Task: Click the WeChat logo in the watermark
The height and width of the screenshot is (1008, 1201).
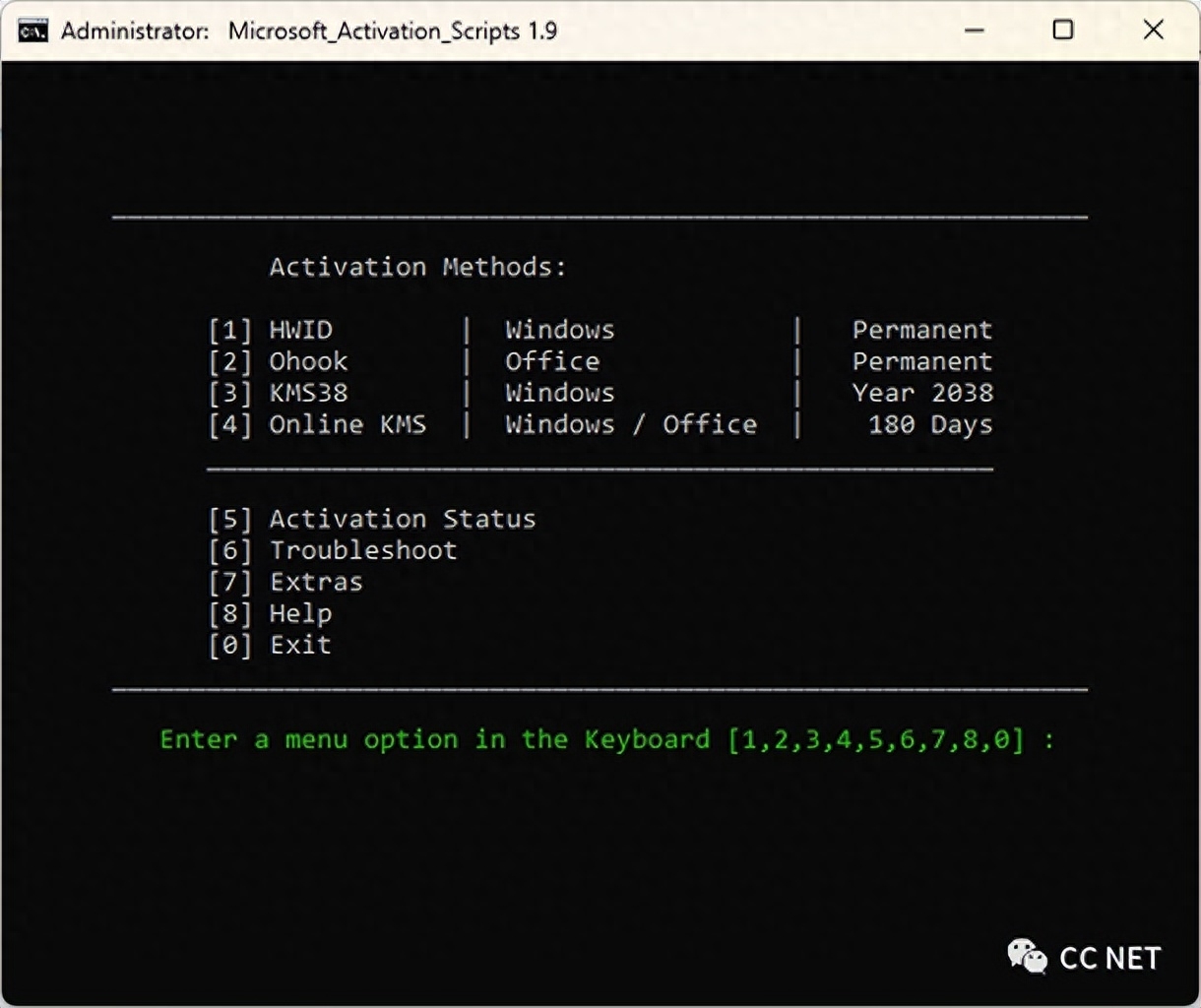Action: [x=1027, y=956]
